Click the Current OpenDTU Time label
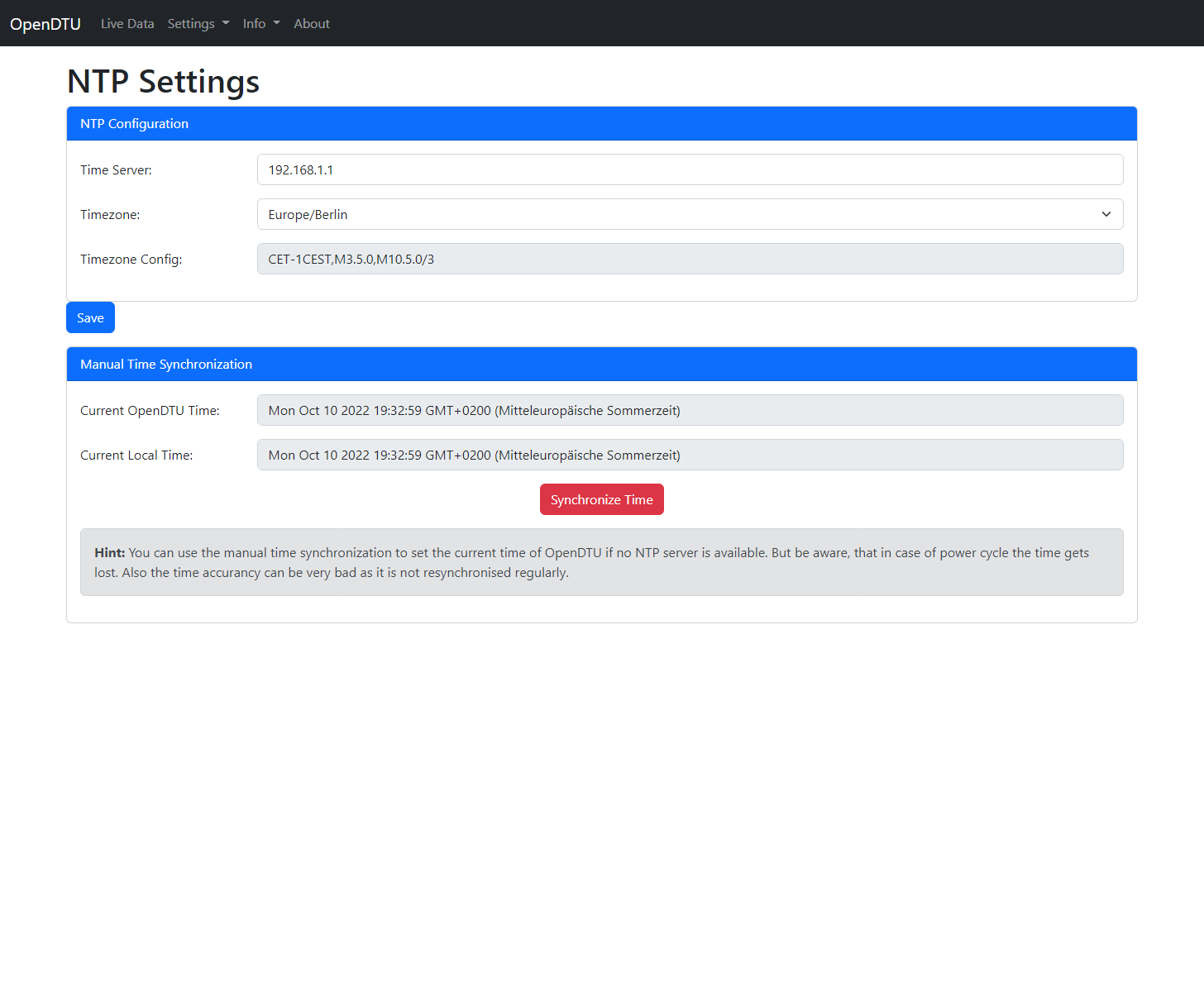This screenshot has width=1204, height=992. 150,411
